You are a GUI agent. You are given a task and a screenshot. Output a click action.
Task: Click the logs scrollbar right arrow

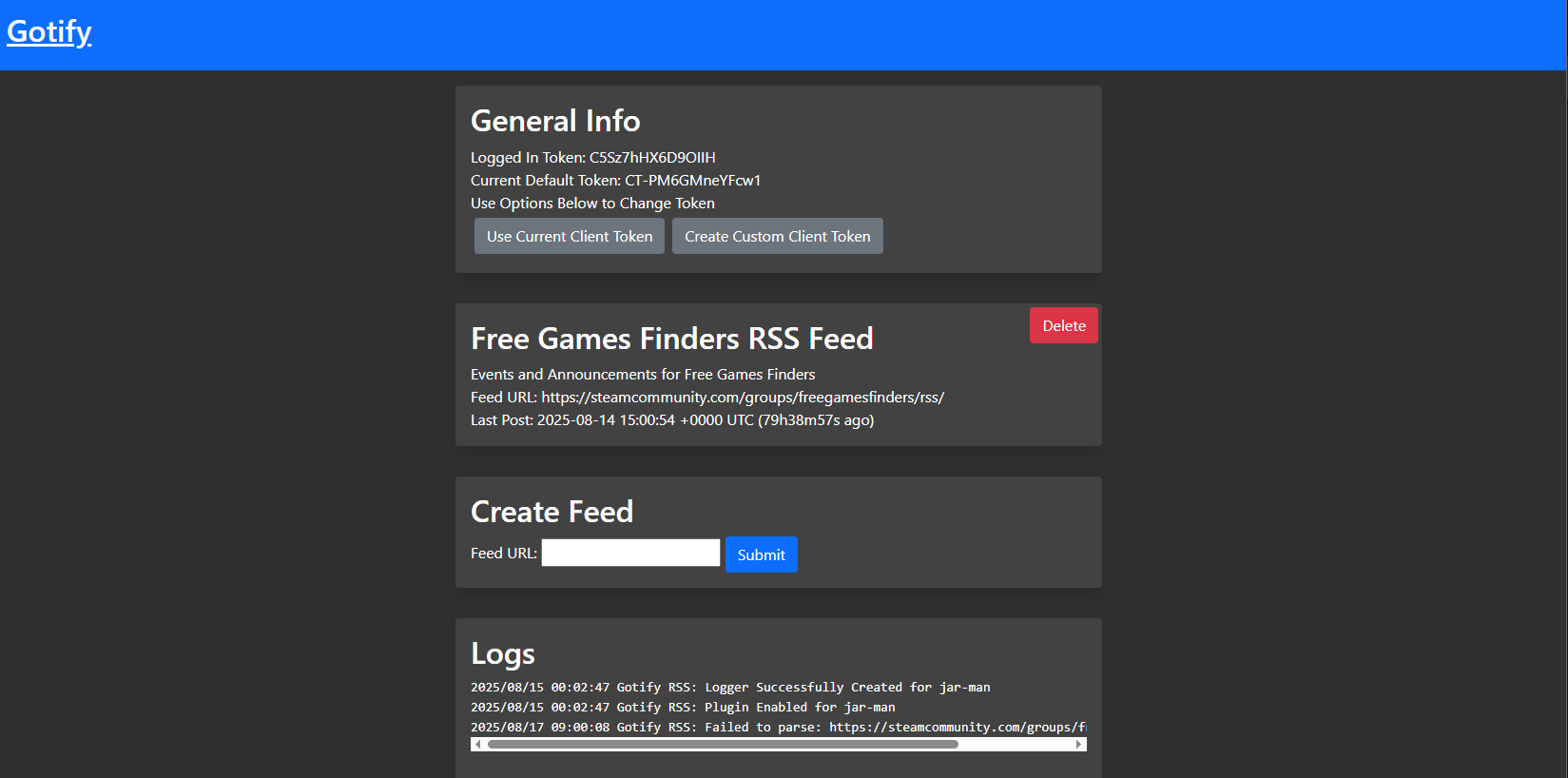click(1079, 745)
